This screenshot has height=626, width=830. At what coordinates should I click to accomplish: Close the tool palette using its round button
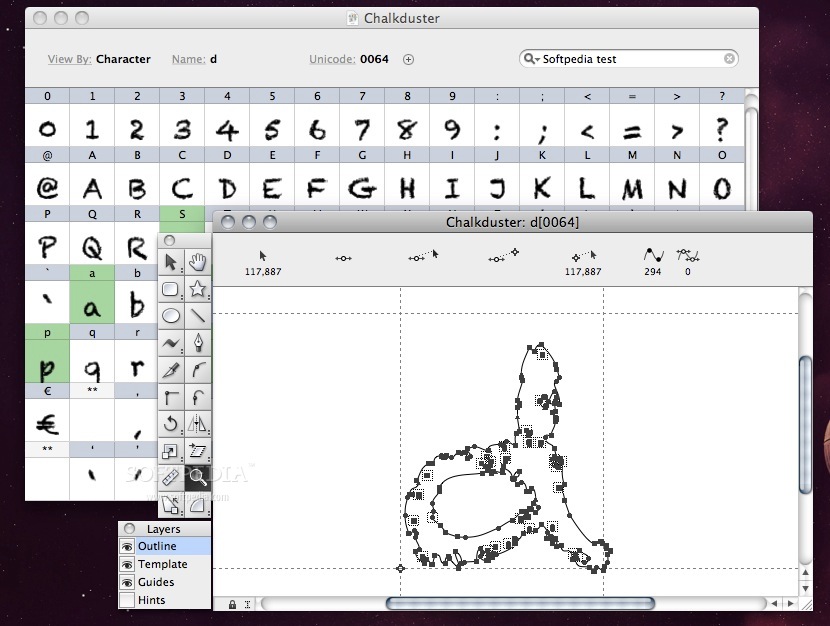click(x=169, y=241)
